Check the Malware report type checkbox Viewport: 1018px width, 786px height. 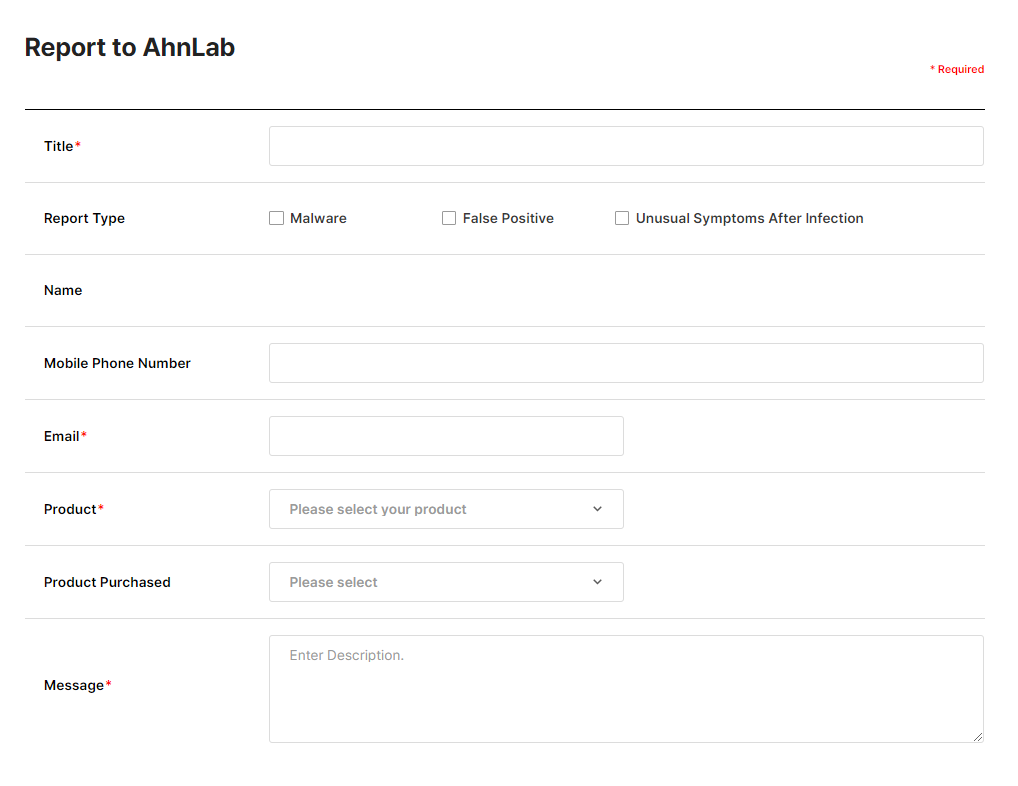tap(277, 218)
